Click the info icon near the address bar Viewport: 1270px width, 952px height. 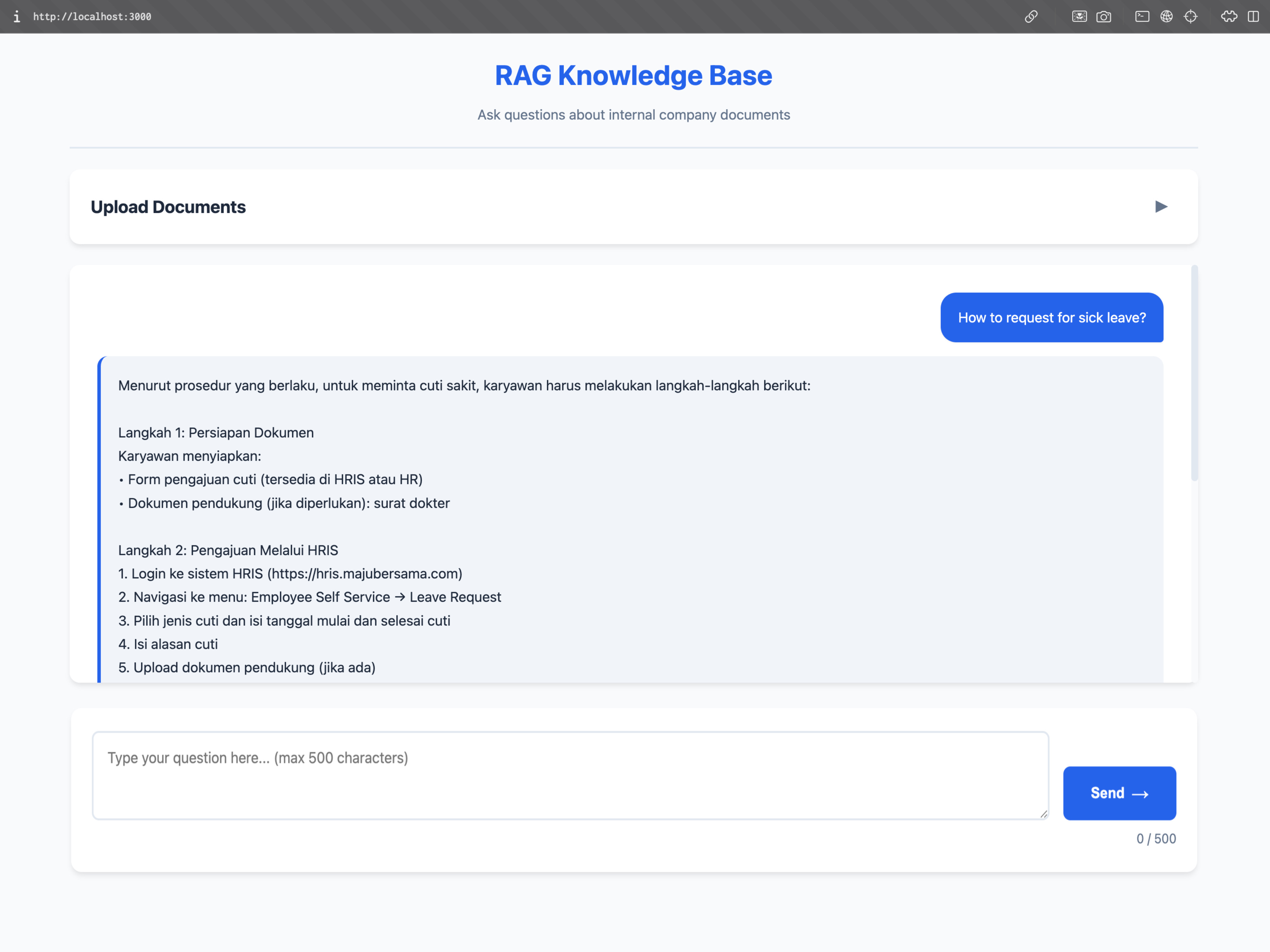point(17,17)
